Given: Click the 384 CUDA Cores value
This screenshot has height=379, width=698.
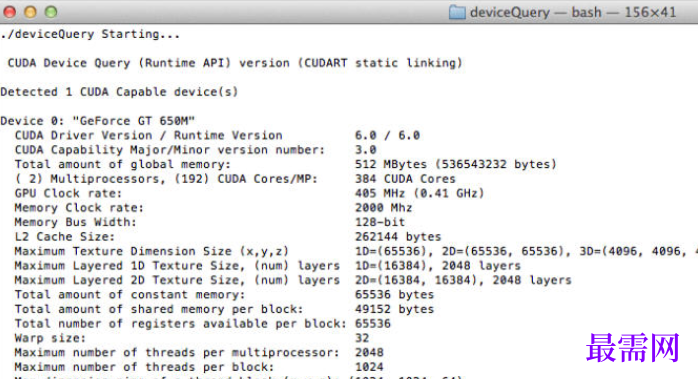Looking at the screenshot, I should (405, 179).
